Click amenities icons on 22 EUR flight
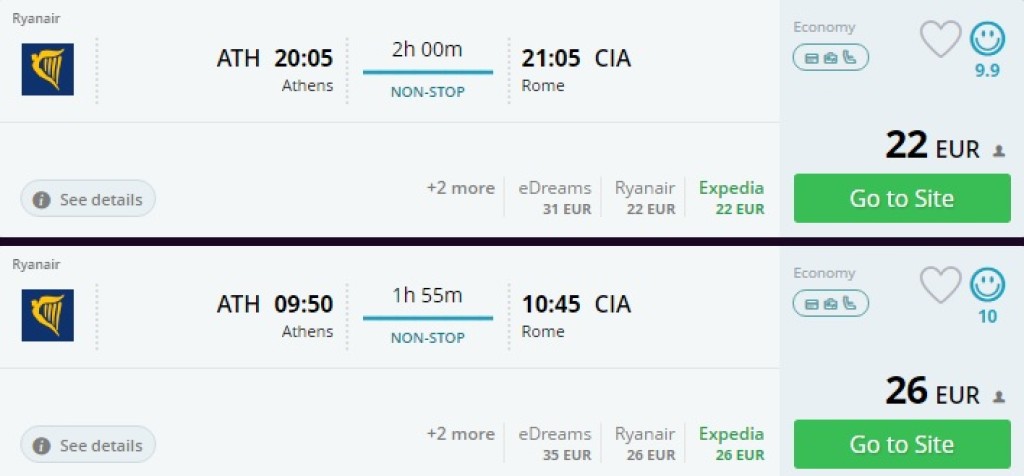The height and width of the screenshot is (476, 1024). (830, 57)
